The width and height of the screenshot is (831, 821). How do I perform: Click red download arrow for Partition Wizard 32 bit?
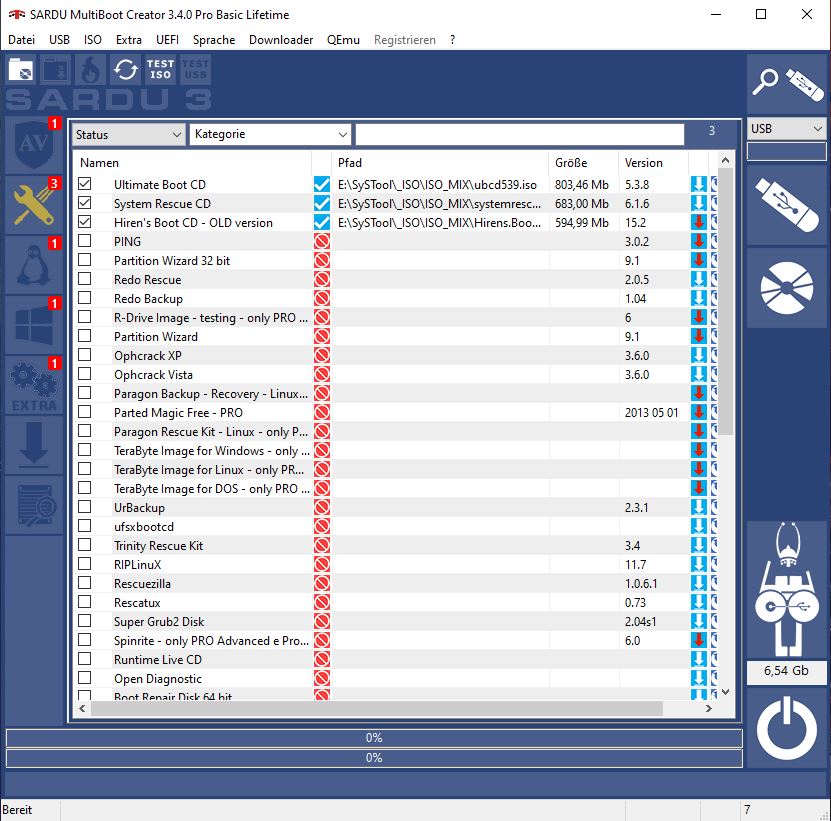[699, 260]
